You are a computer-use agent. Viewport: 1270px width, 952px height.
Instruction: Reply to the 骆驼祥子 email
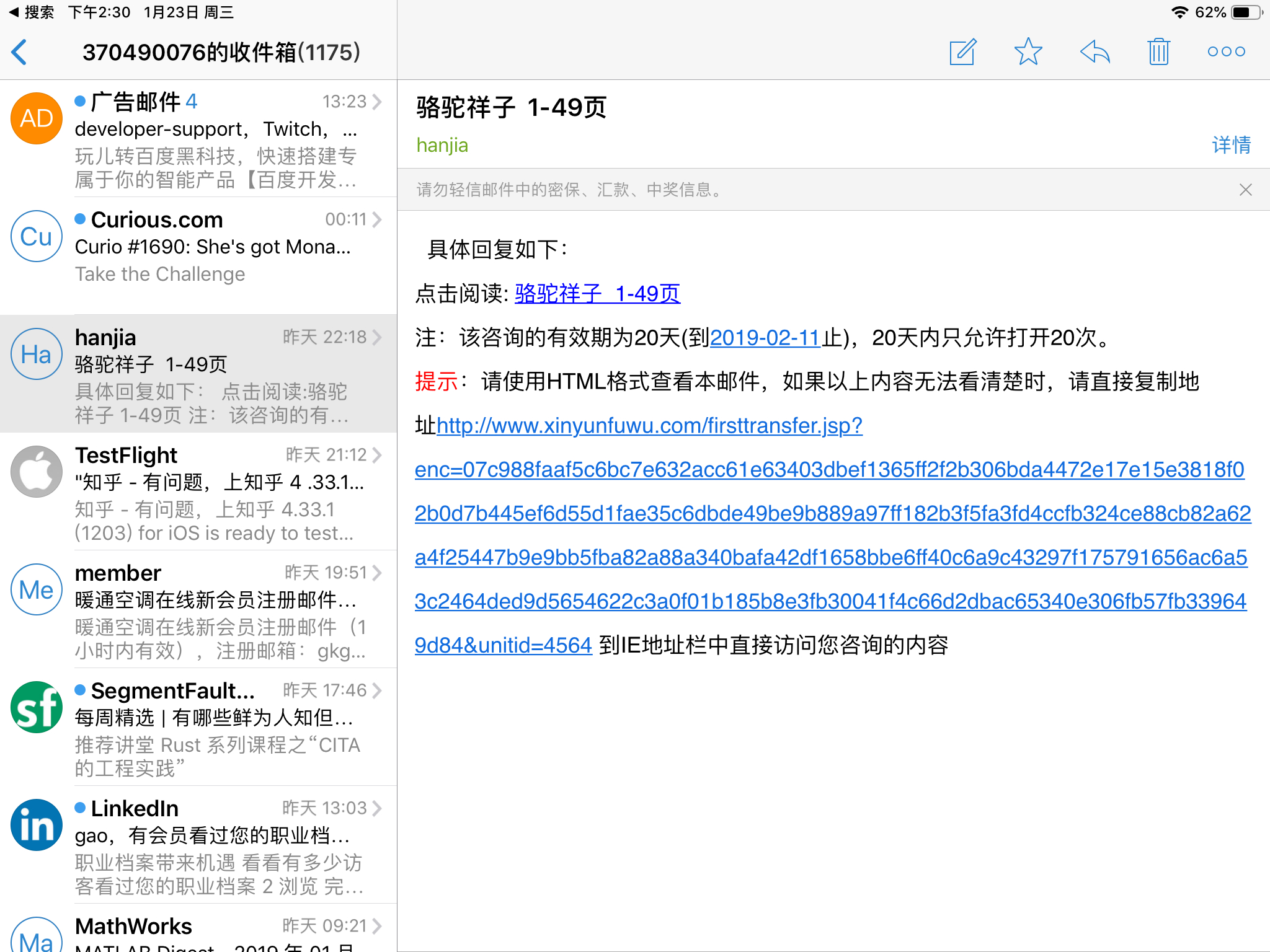click(x=1095, y=52)
